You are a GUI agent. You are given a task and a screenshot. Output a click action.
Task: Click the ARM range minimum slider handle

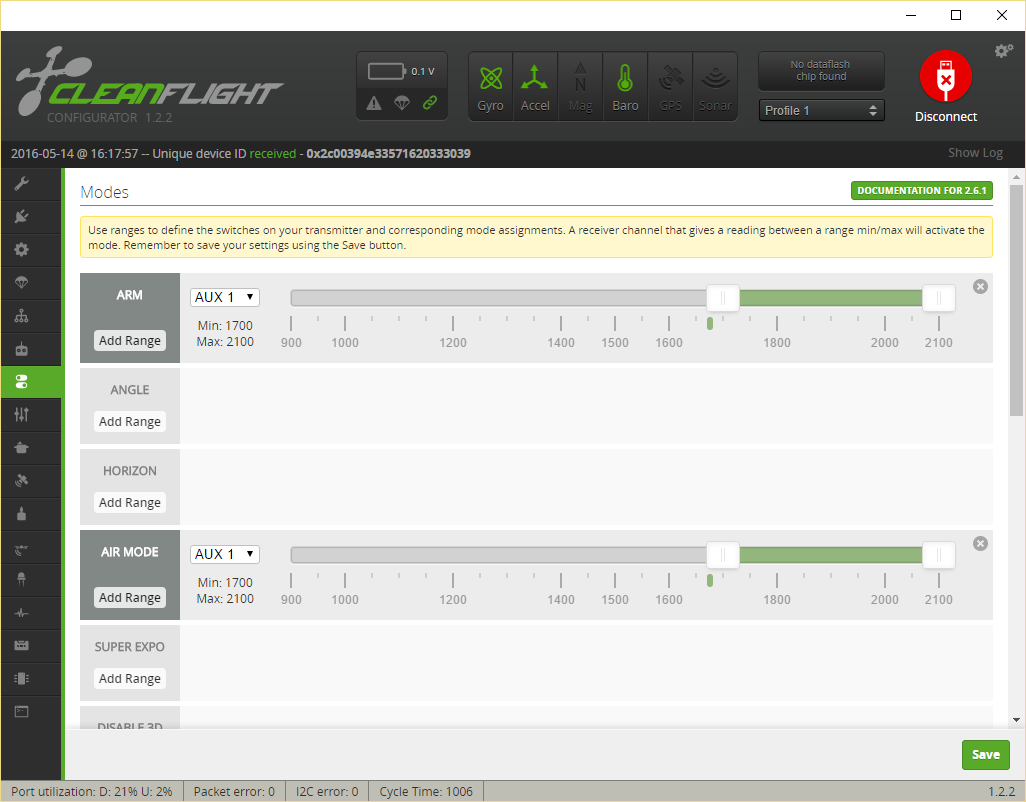pyautogui.click(x=722, y=298)
